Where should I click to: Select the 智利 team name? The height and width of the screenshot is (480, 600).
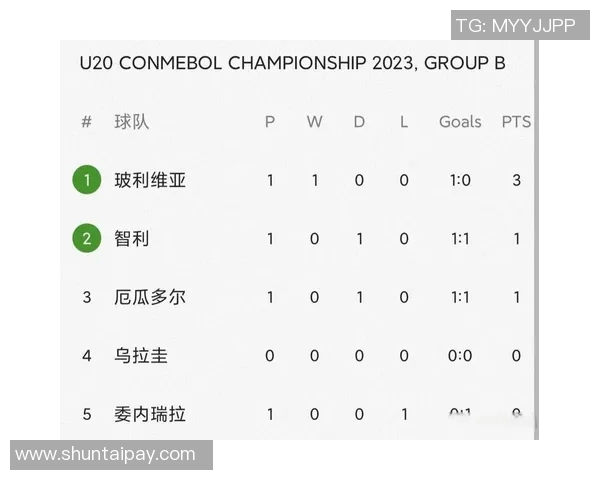[x=132, y=239]
